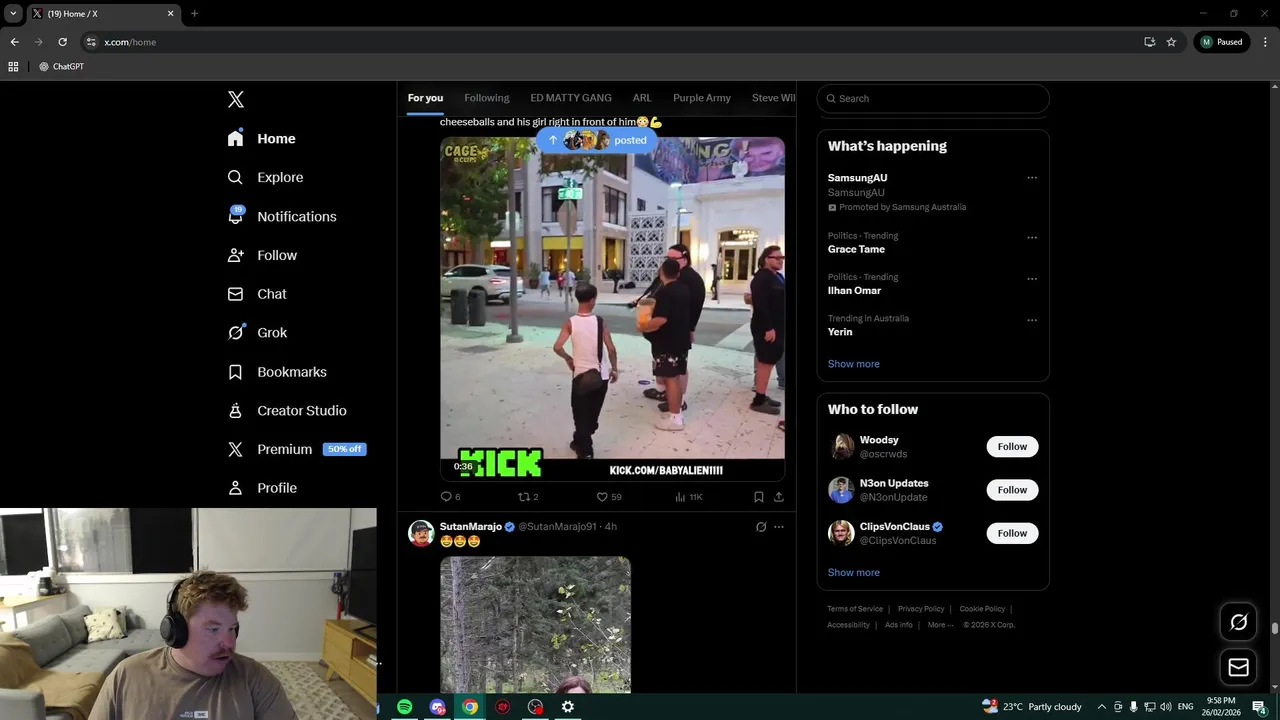Click the volume icon in system tray
Image resolution: width=1280 pixels, height=720 pixels.
click(x=1166, y=707)
